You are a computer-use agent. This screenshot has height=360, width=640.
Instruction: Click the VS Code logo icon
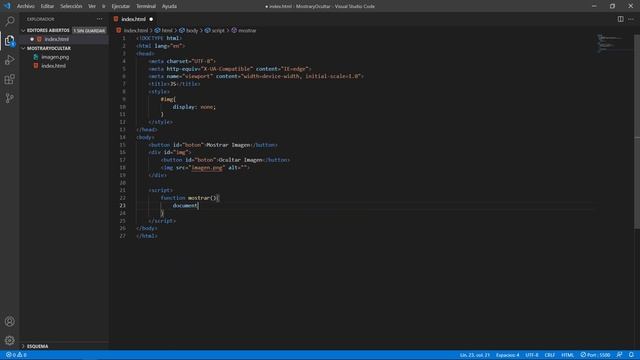tap(7, 6)
